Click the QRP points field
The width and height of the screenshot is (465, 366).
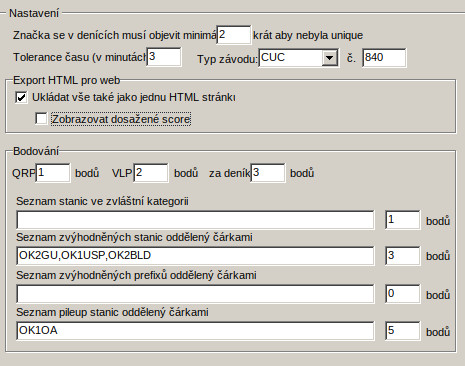[53, 173]
